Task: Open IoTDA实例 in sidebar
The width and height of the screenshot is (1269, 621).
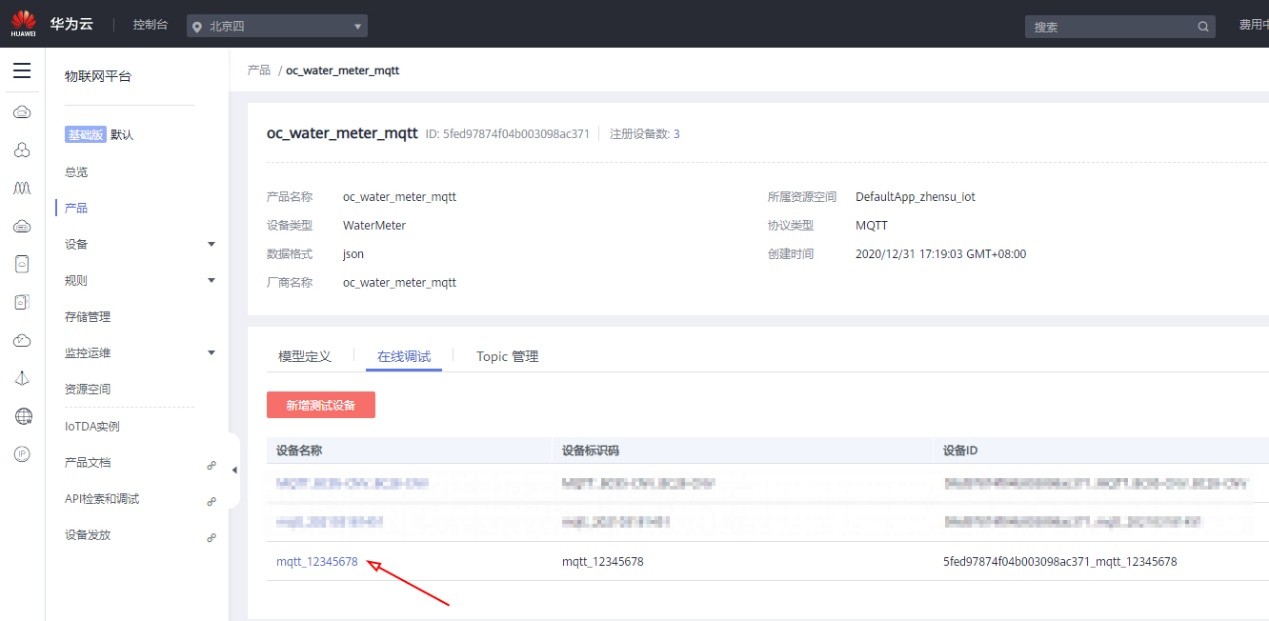Action: click(92, 426)
